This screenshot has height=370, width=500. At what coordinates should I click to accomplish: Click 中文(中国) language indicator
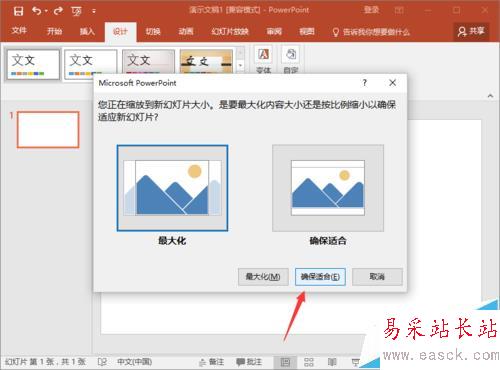134,362
